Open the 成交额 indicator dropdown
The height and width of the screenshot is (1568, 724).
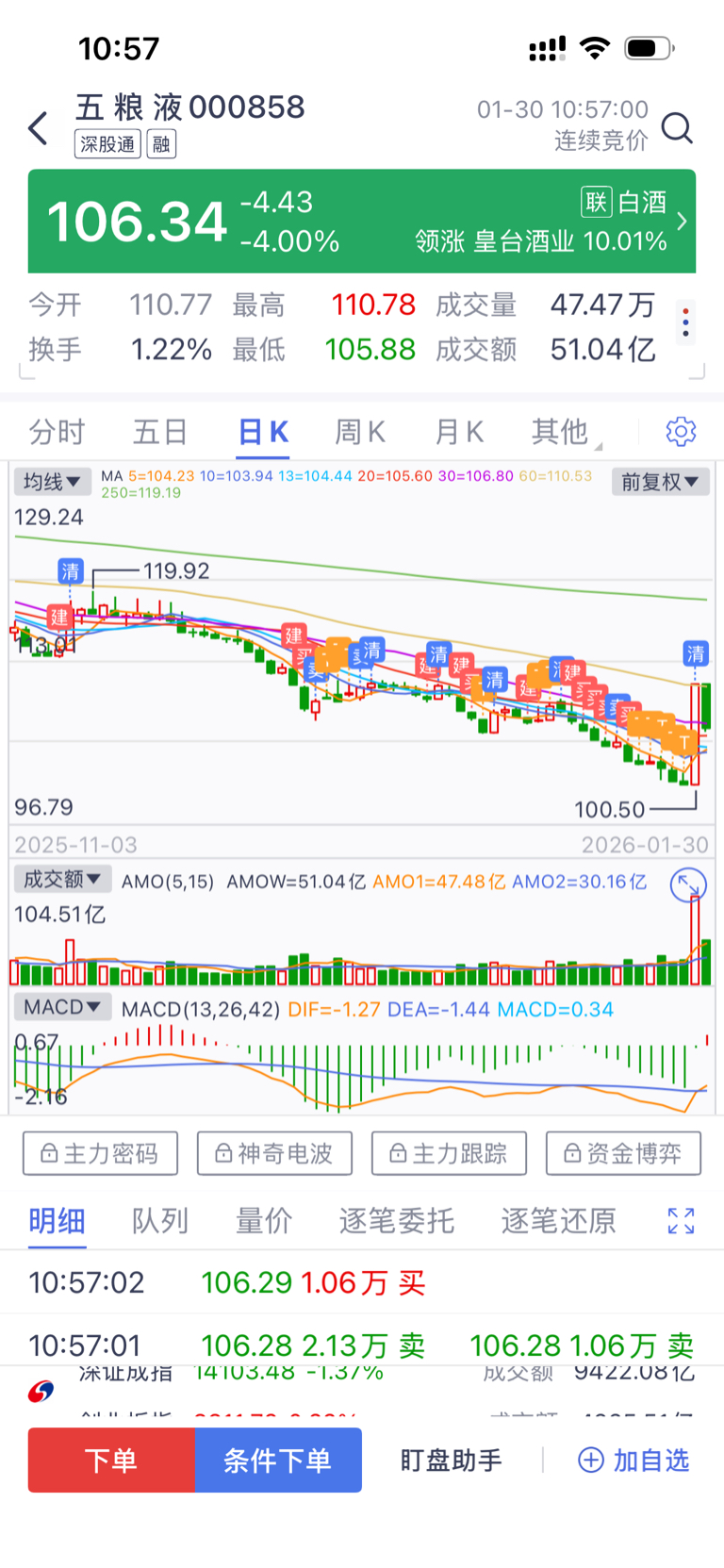(62, 879)
